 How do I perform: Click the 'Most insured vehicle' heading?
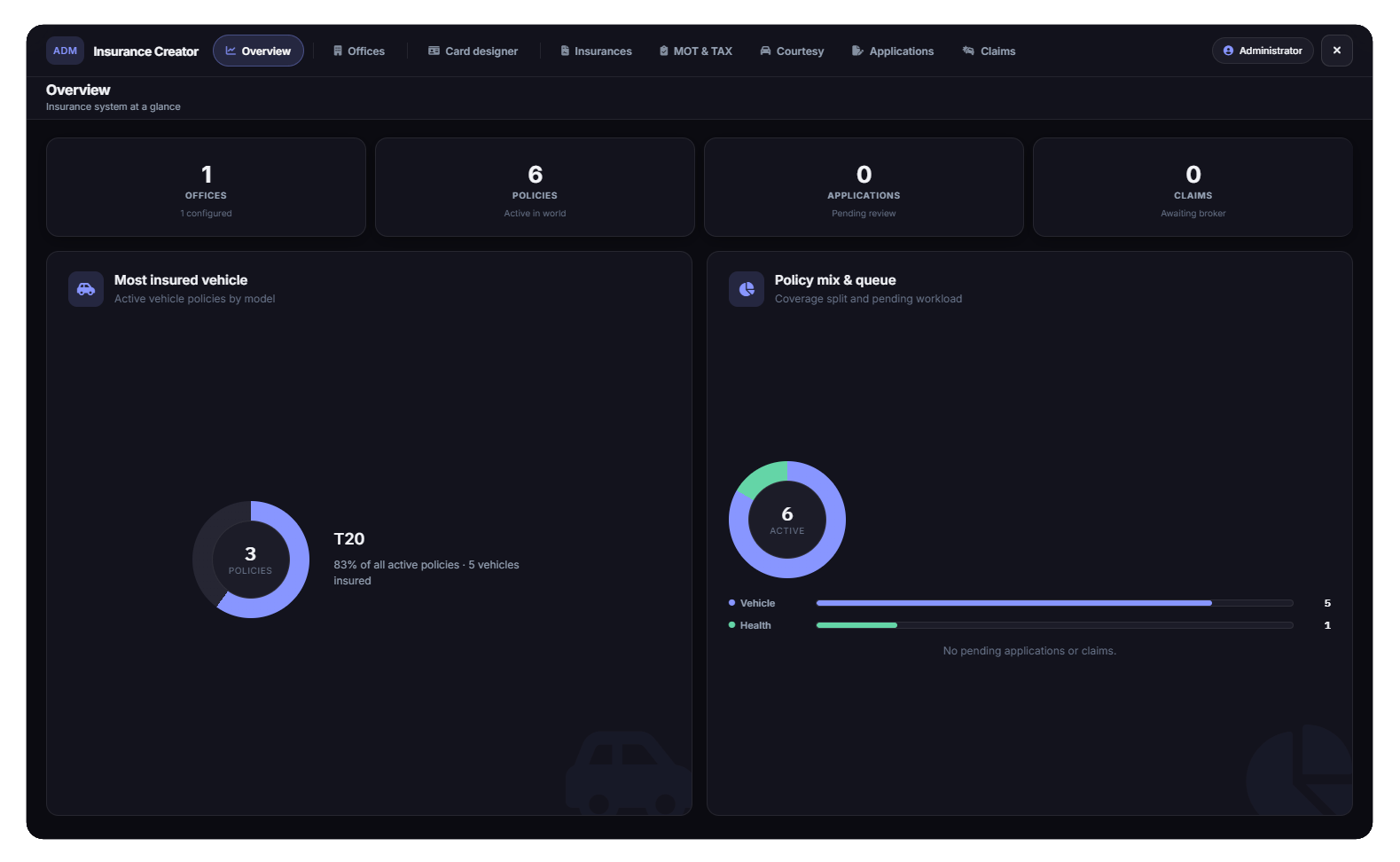click(x=181, y=280)
